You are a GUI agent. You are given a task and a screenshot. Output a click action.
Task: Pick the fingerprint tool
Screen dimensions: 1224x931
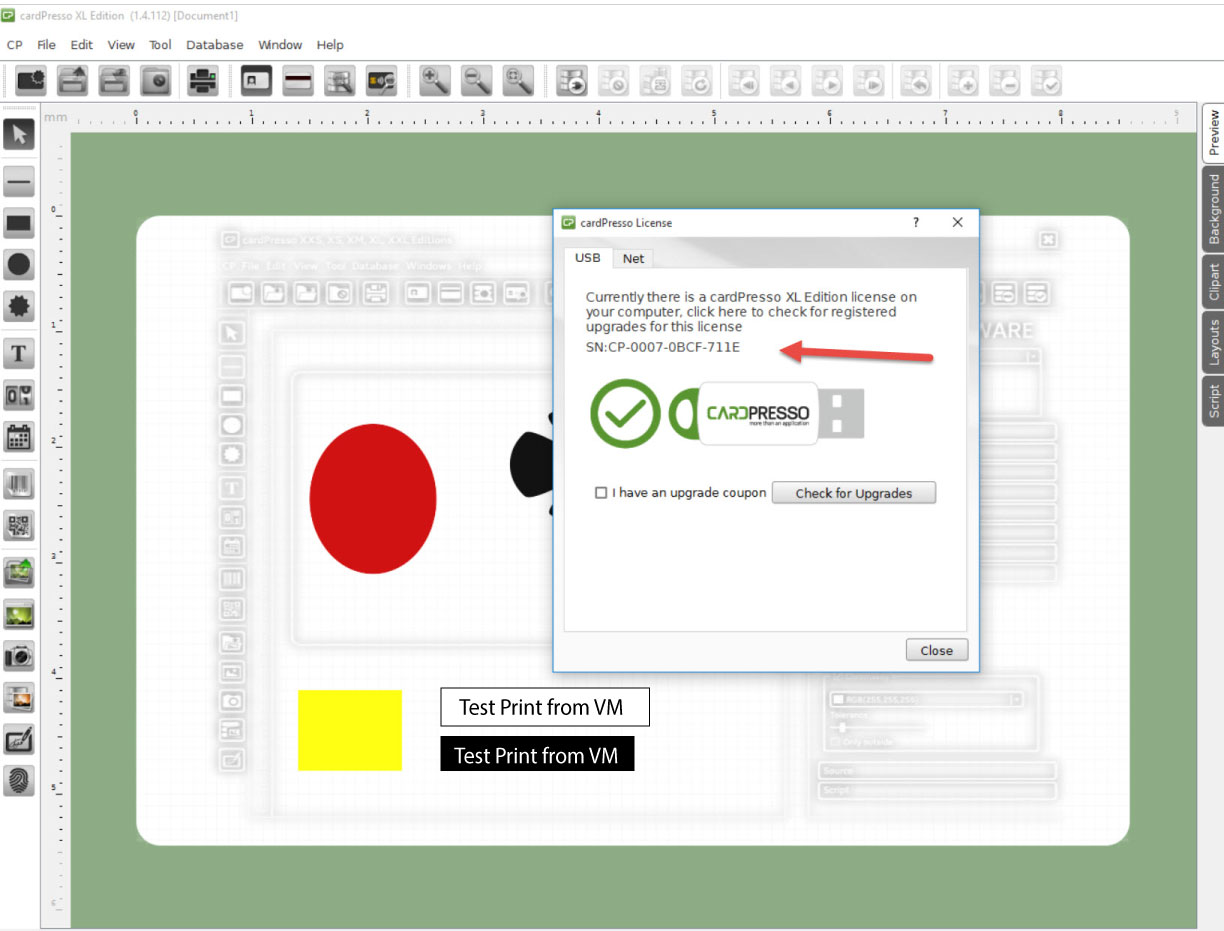[19, 780]
